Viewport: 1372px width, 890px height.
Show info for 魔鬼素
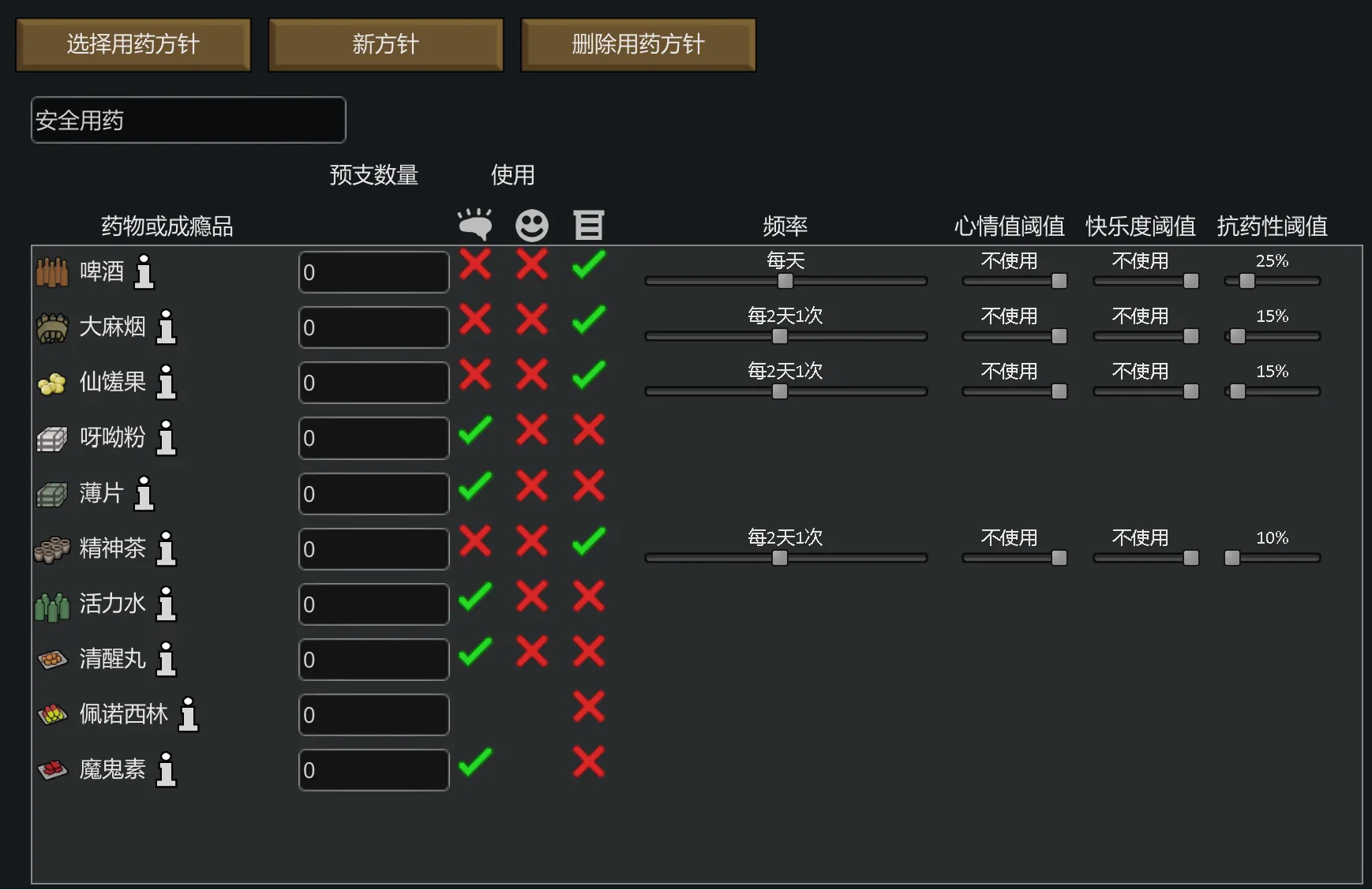pyautogui.click(x=166, y=769)
